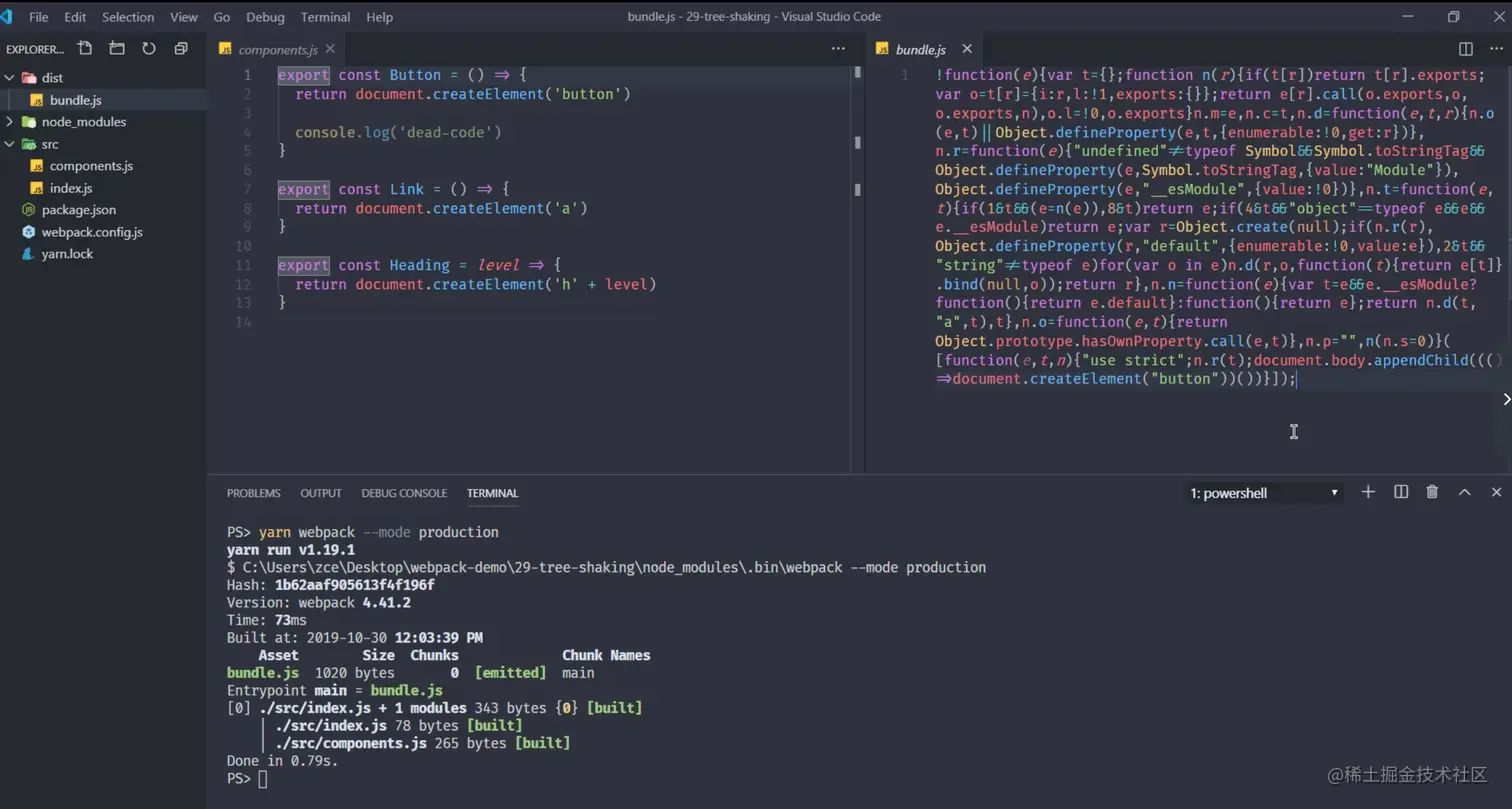Open the Debug menu

point(265,17)
